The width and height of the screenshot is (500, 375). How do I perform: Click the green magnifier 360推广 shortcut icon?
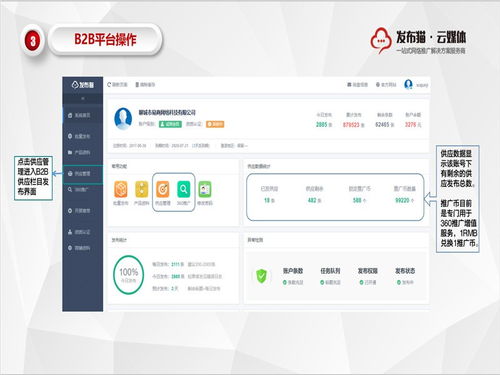(x=184, y=189)
